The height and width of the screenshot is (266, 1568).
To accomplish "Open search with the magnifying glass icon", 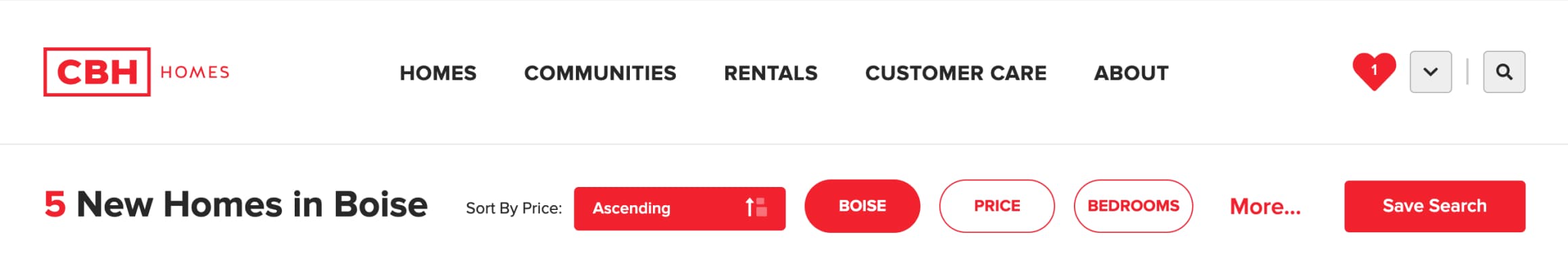I will pyautogui.click(x=1504, y=72).
